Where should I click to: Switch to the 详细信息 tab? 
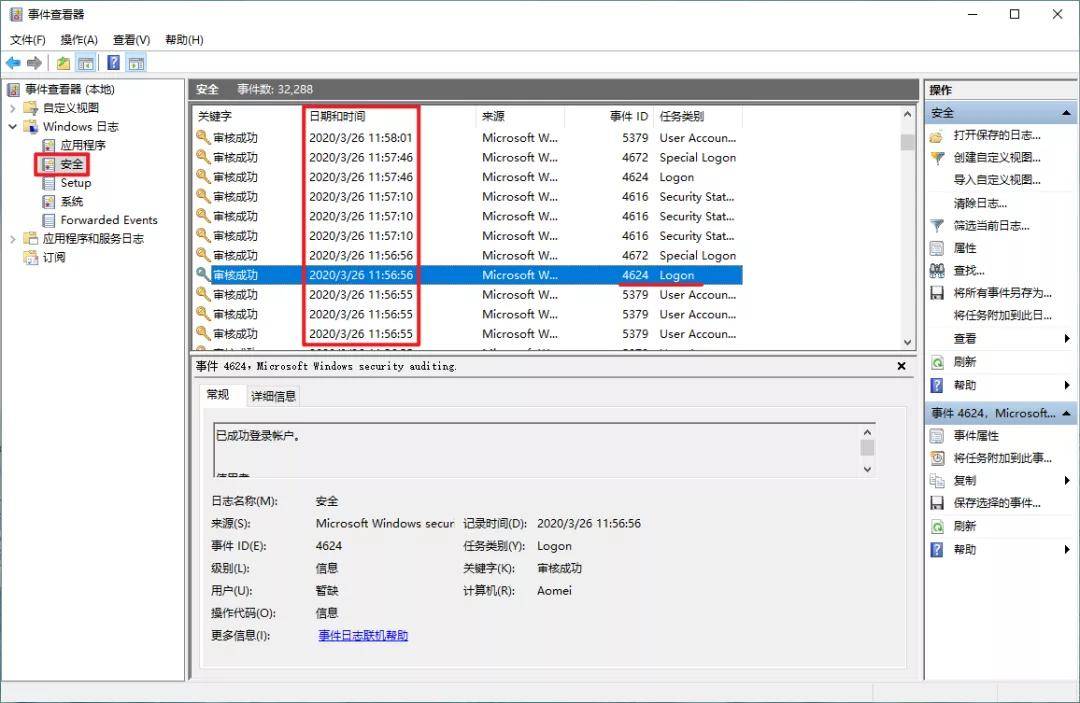[x=273, y=396]
